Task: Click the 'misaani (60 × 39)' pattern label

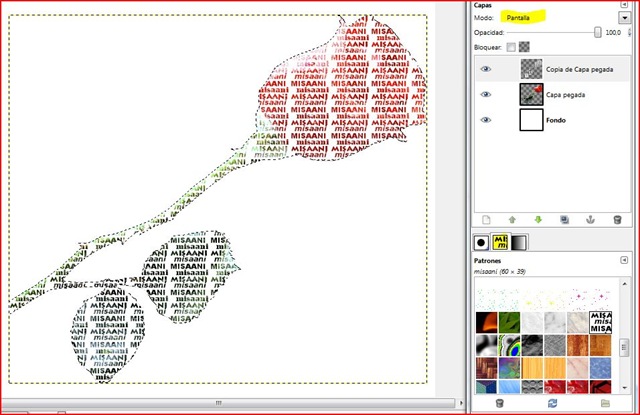Action: [500, 271]
